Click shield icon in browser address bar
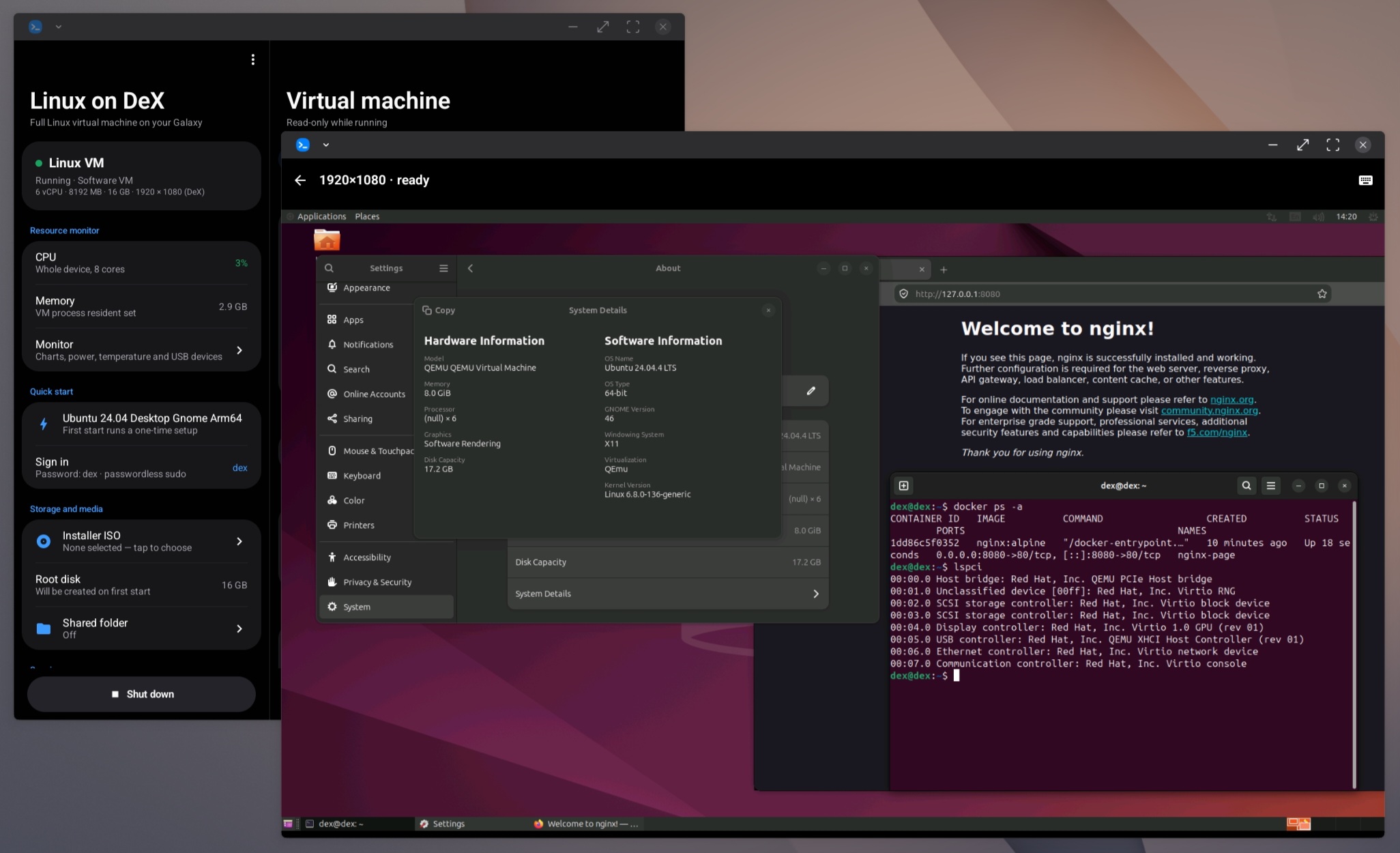 click(x=903, y=293)
